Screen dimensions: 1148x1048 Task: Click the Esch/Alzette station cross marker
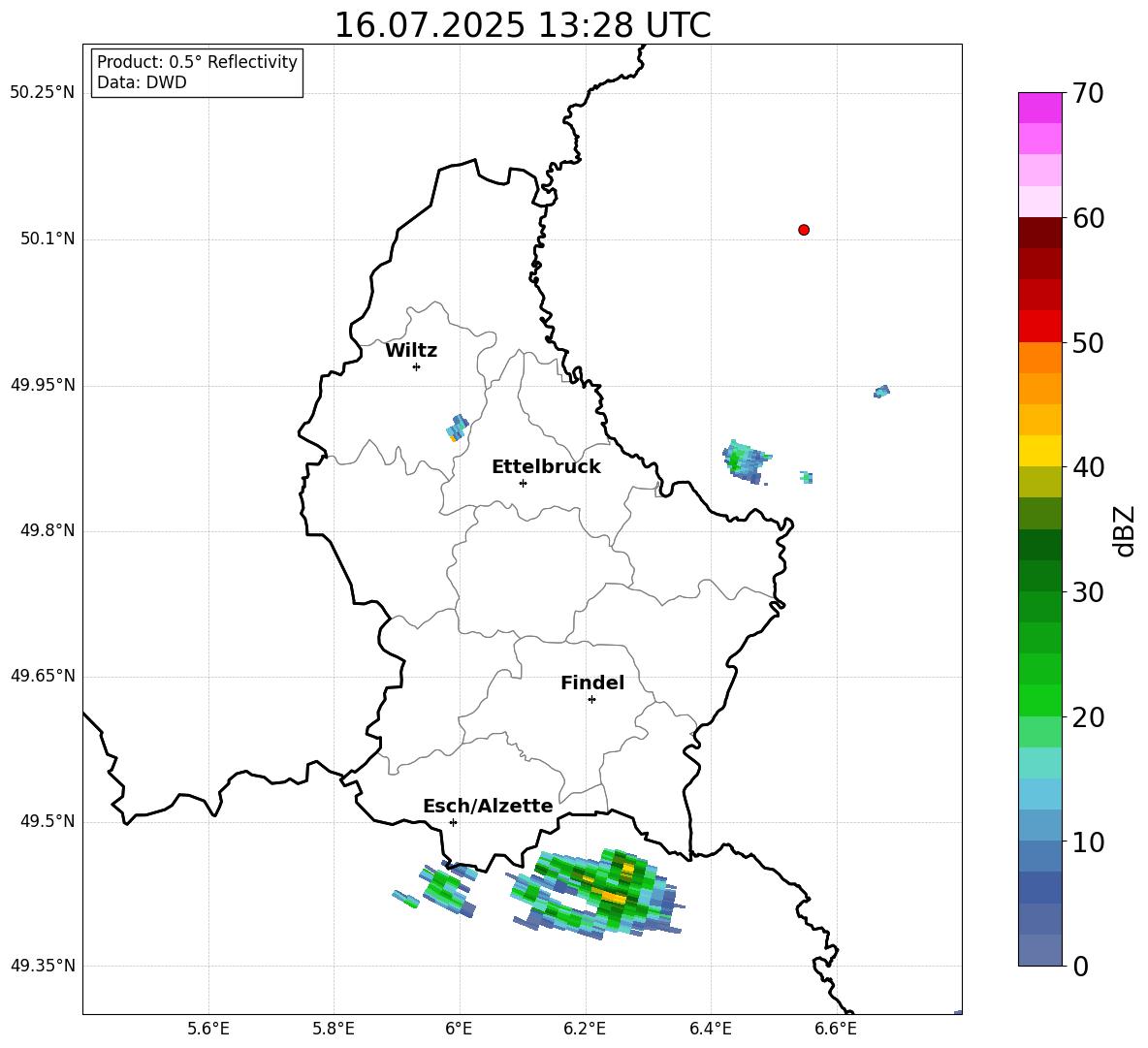pyautogui.click(x=453, y=822)
